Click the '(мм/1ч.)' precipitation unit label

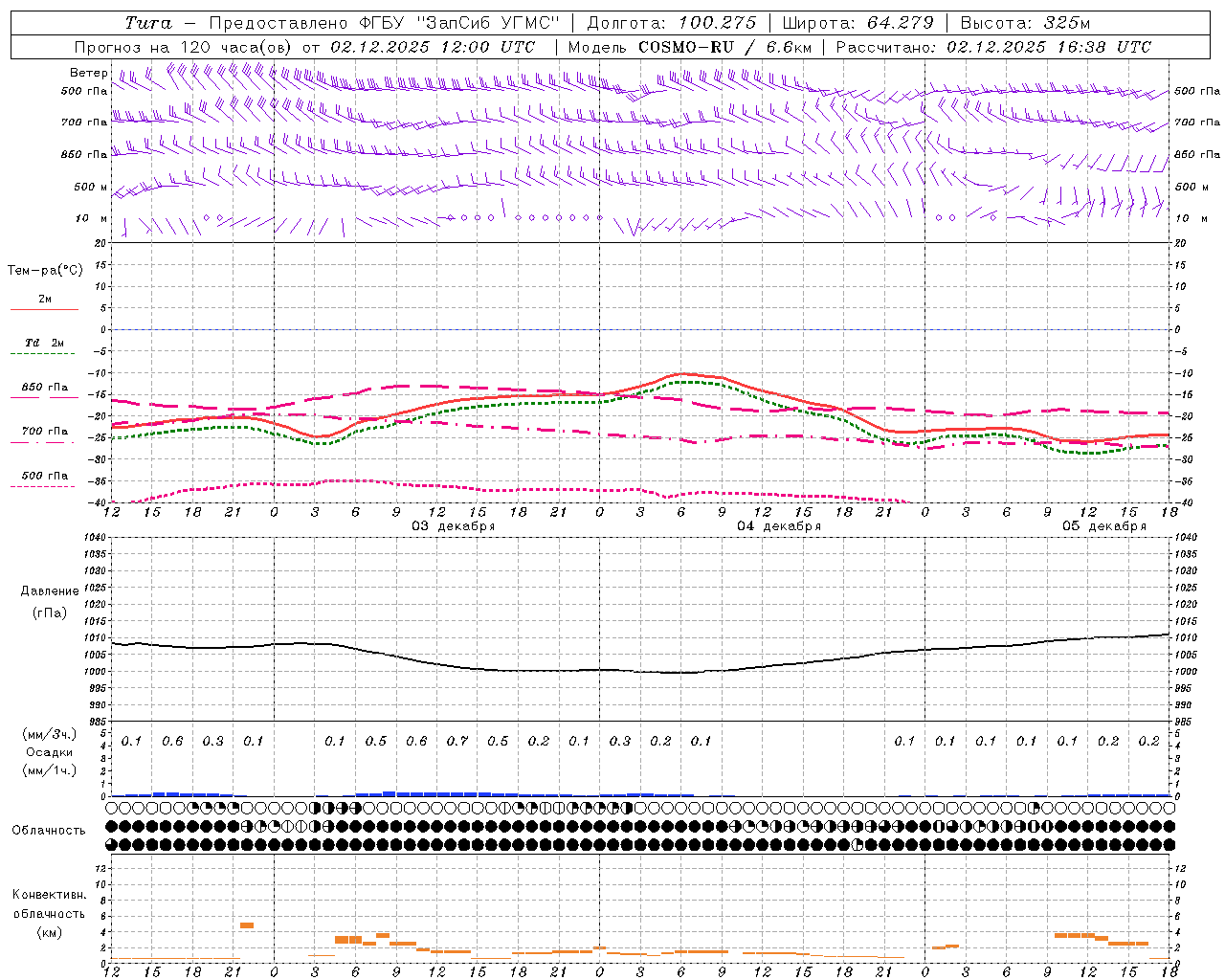[49, 770]
